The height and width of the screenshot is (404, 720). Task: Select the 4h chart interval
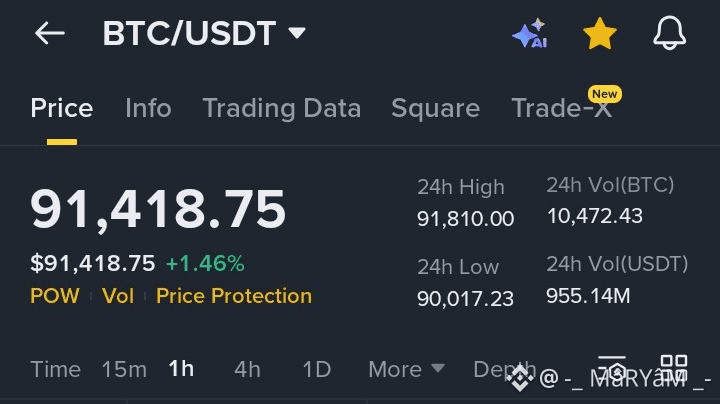247,369
